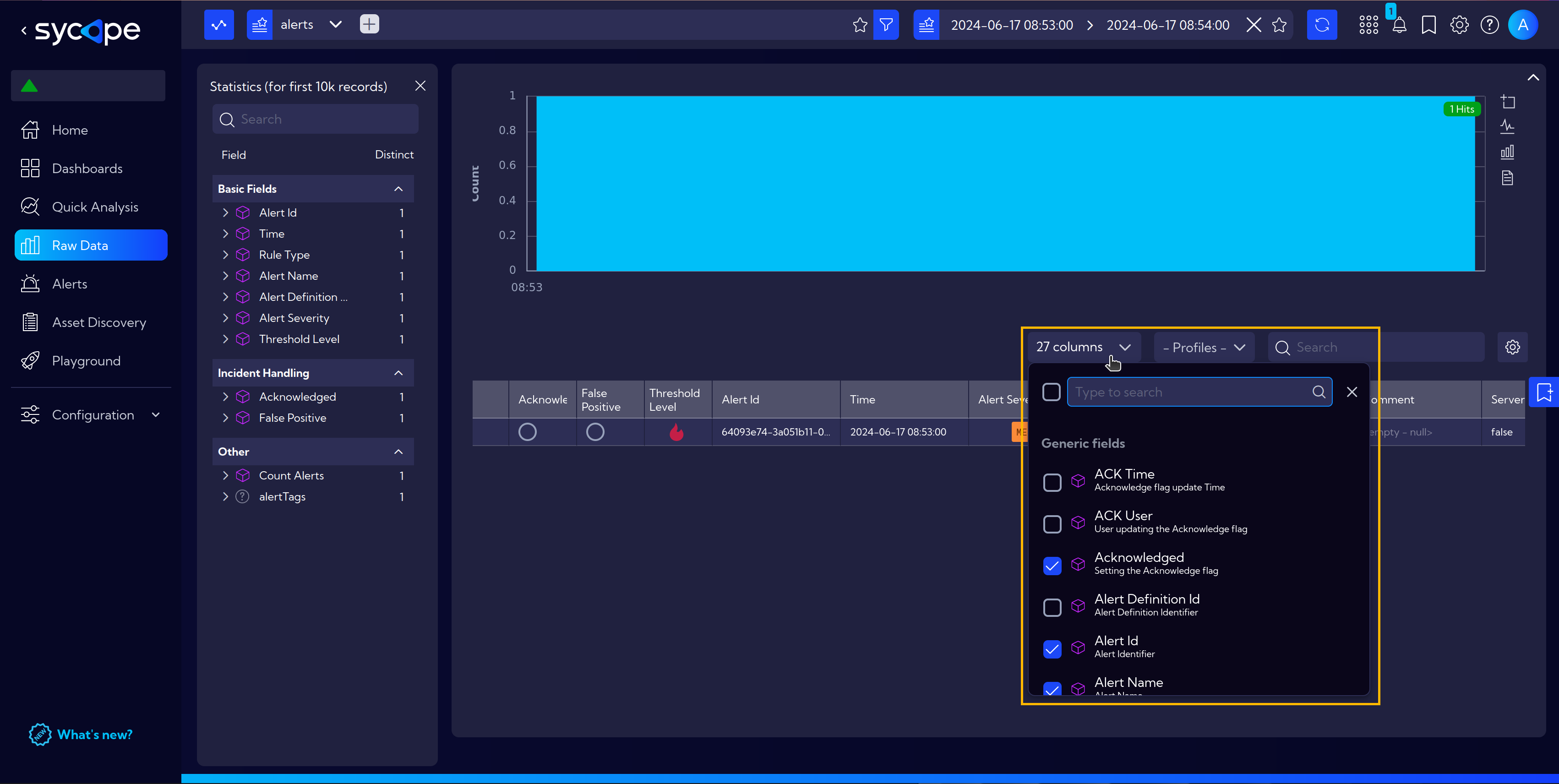The image size is (1559, 784).
Task: Open the Profiles dropdown menu
Action: 1201,347
